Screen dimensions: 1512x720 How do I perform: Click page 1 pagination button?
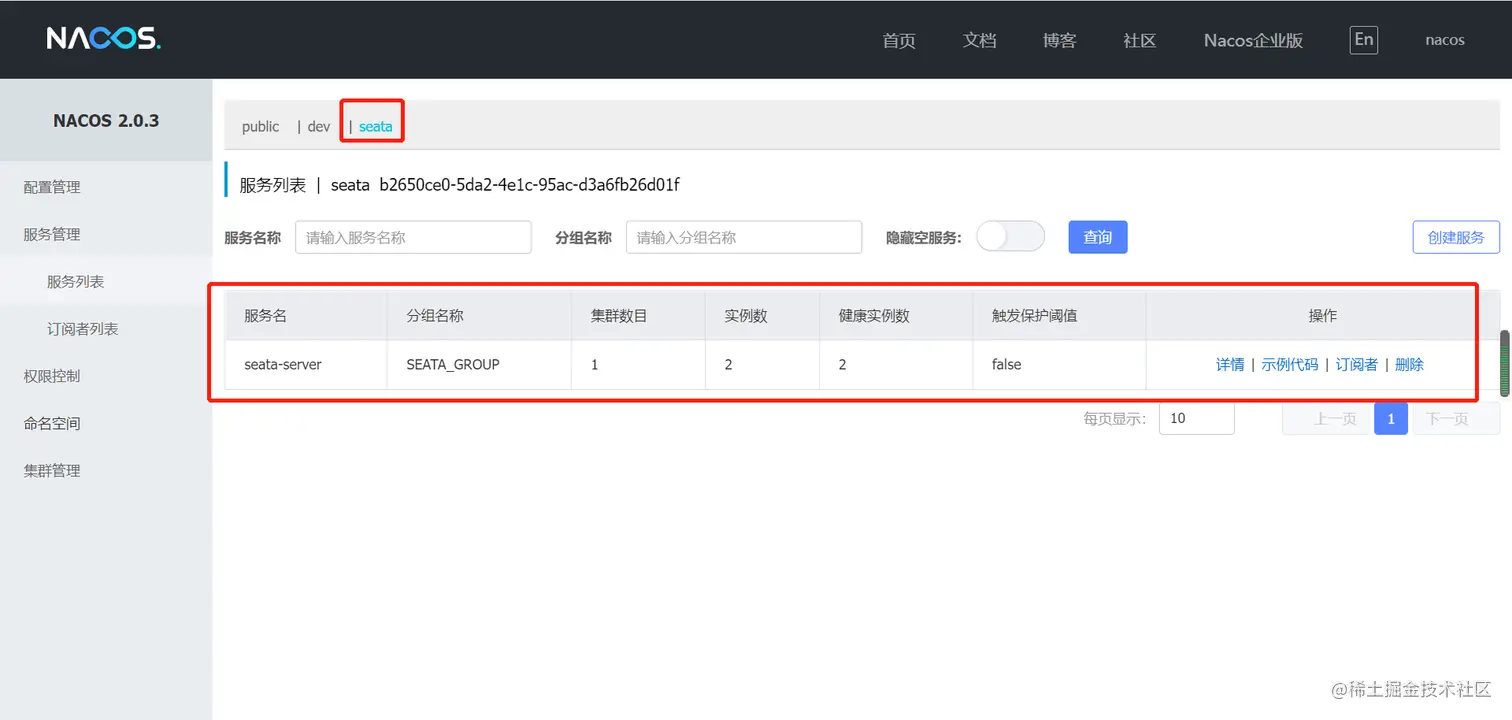pos(1391,419)
